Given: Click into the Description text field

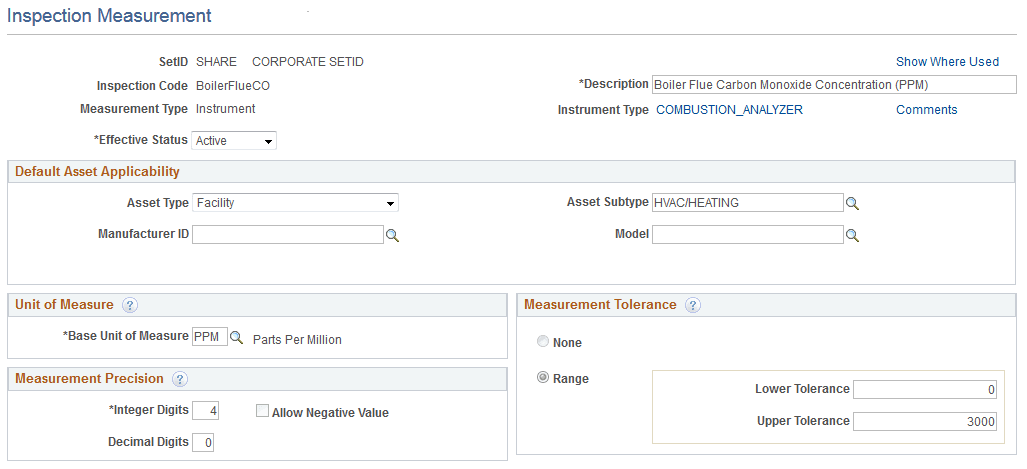Looking at the screenshot, I should point(833,85).
